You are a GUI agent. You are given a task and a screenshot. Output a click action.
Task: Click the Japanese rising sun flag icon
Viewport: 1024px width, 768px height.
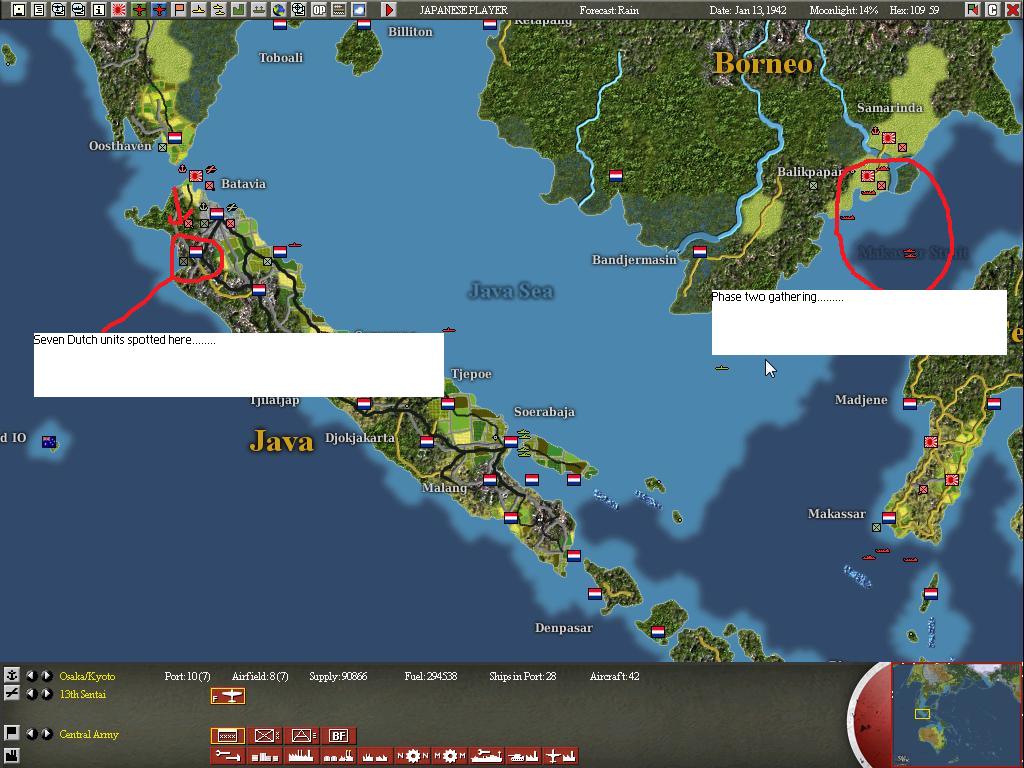tap(119, 10)
